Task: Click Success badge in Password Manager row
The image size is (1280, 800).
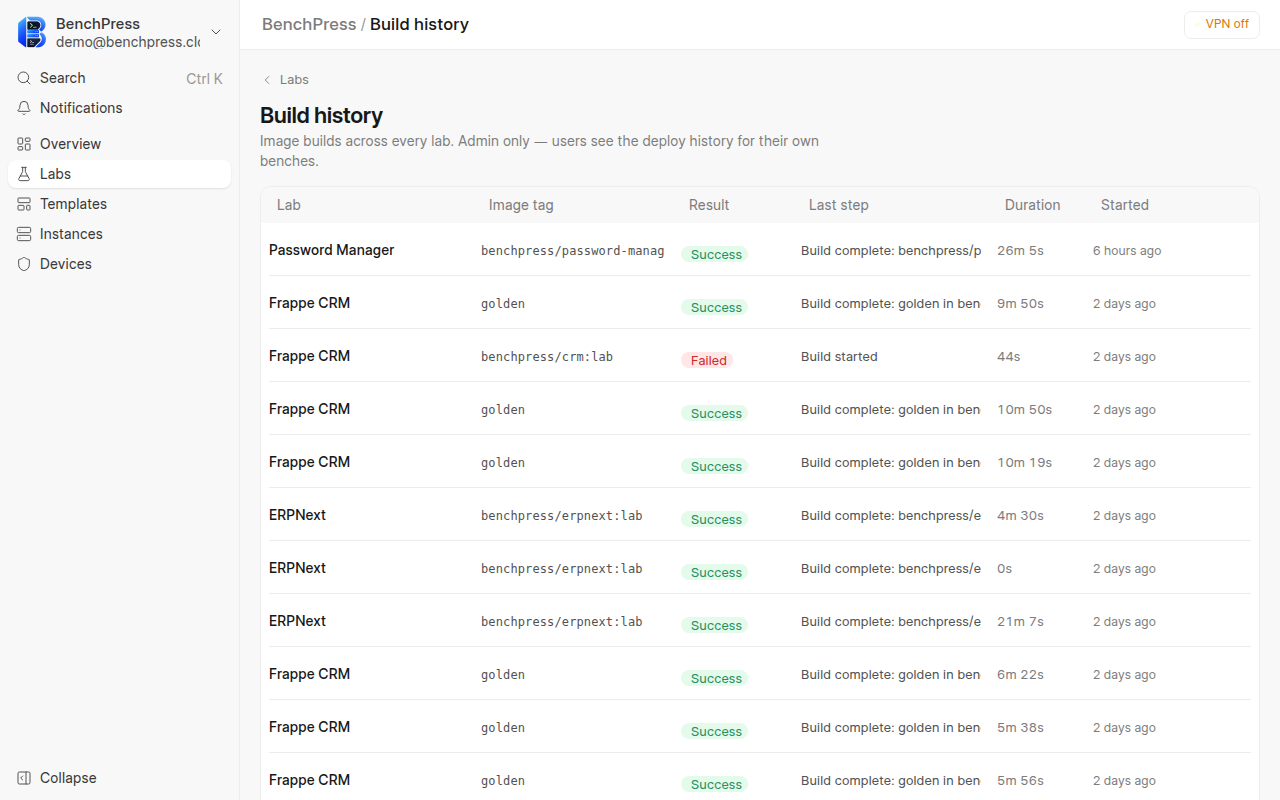Action: coord(715,254)
